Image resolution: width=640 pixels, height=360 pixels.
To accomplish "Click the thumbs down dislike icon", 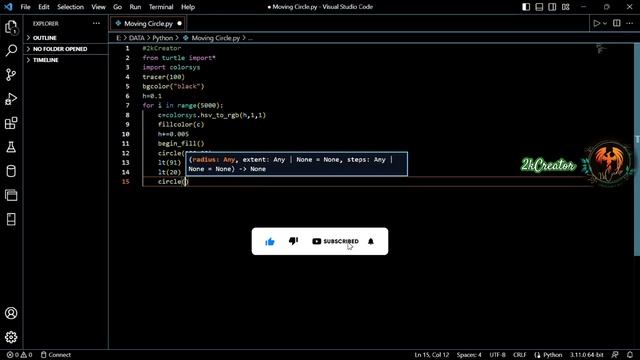I will (293, 241).
